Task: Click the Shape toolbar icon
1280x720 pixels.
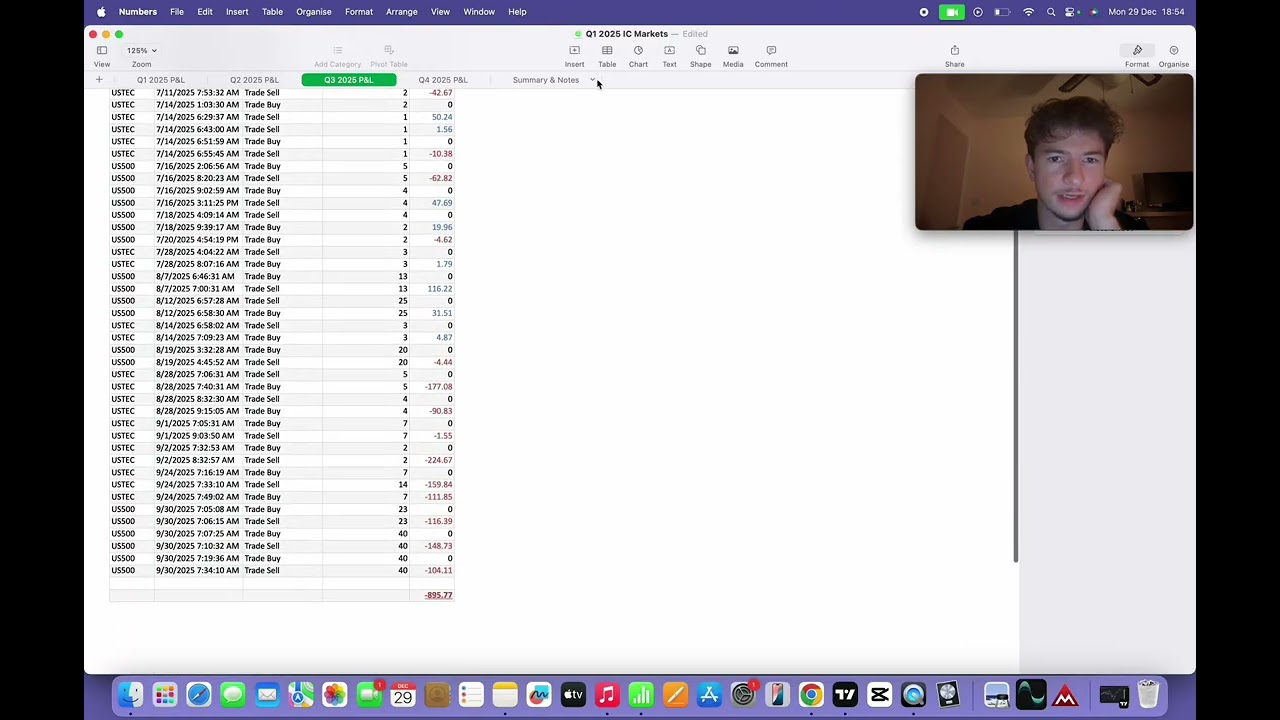Action: tap(700, 50)
